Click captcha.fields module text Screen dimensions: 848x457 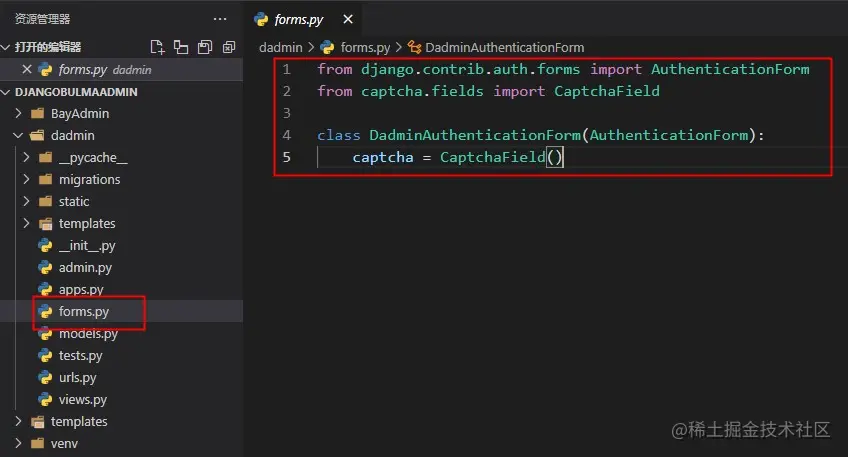pyautogui.click(x=422, y=91)
